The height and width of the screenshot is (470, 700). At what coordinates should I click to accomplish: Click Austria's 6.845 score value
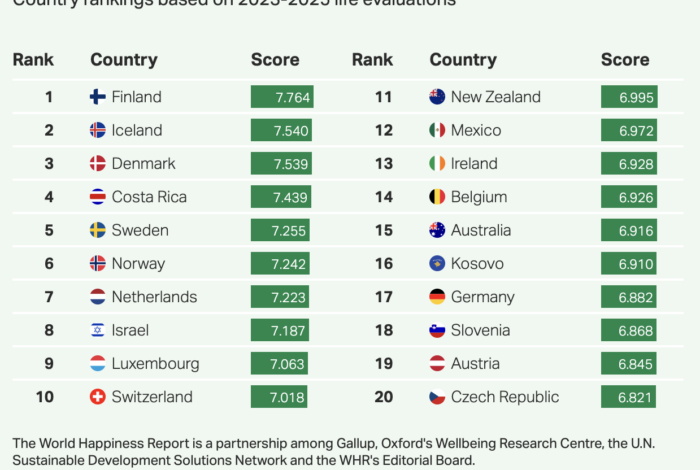(x=636, y=364)
